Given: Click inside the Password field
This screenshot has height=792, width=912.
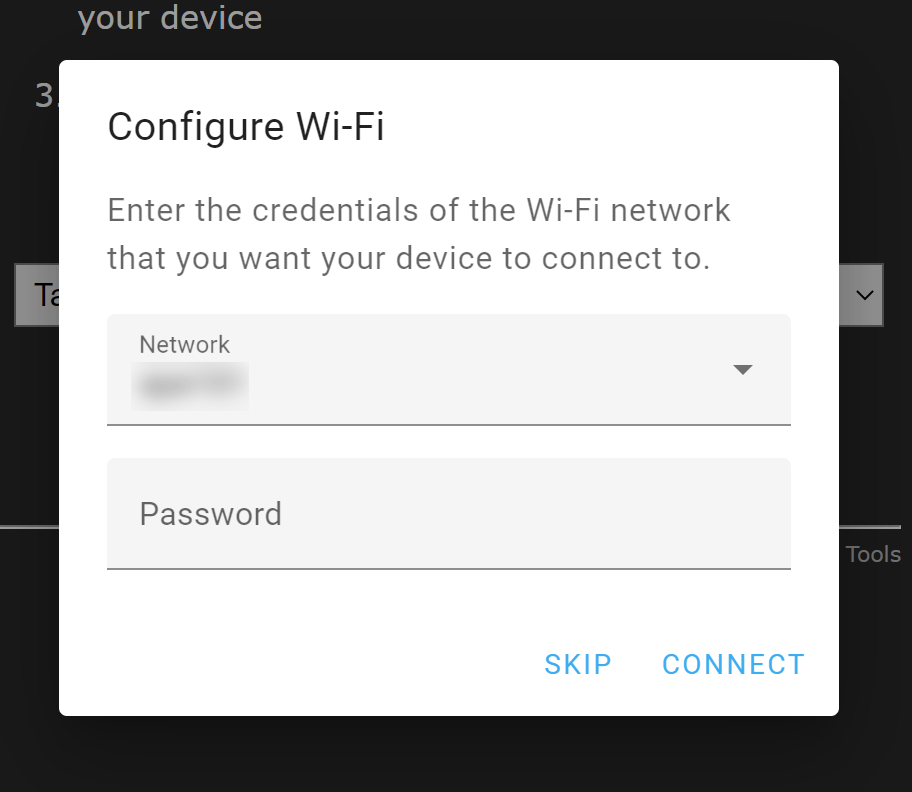Looking at the screenshot, I should pyautogui.click(x=448, y=514).
